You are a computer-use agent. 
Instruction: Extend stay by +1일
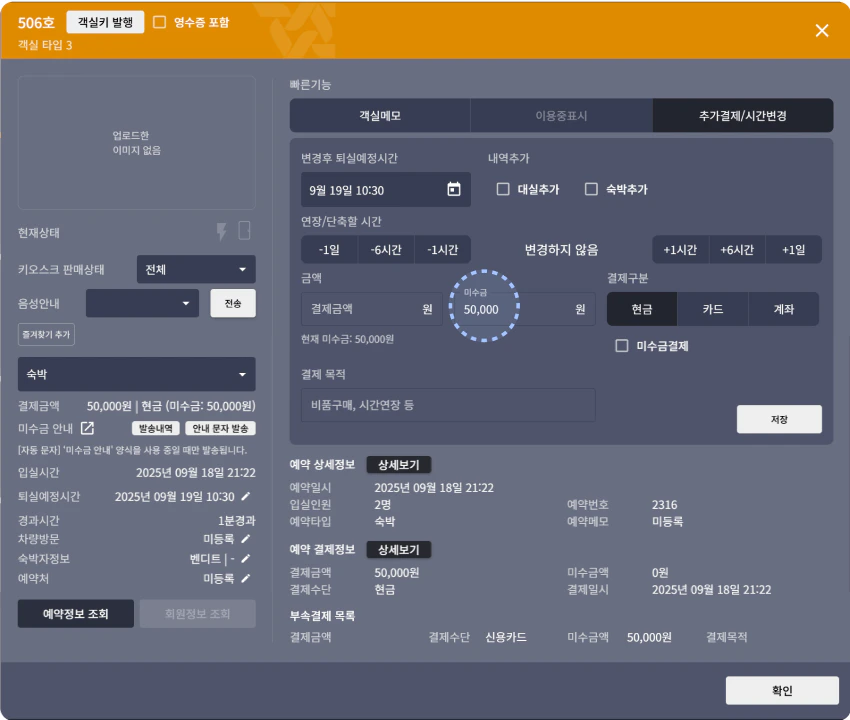[x=794, y=249]
